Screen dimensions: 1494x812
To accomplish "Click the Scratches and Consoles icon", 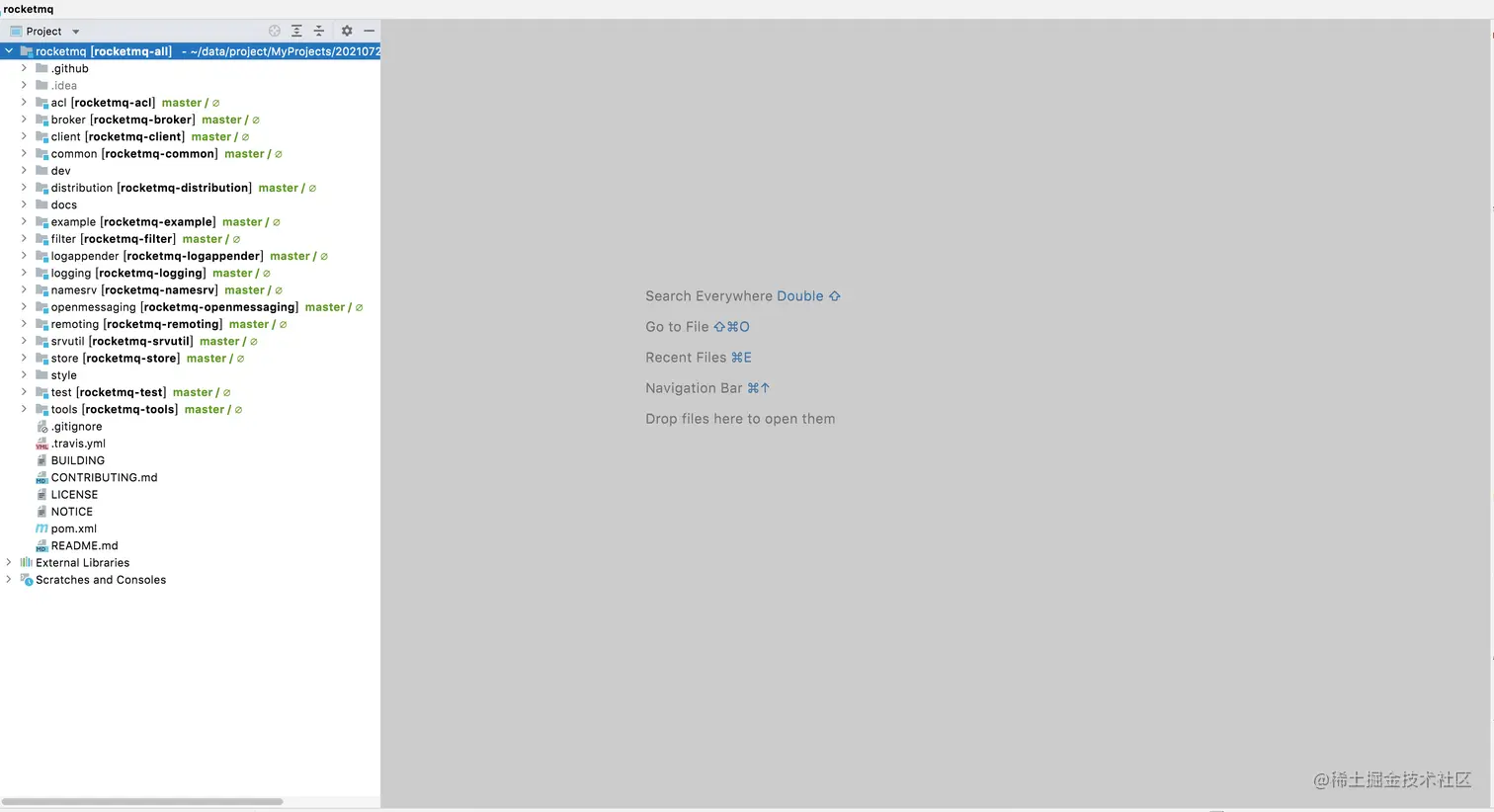I will (x=27, y=580).
